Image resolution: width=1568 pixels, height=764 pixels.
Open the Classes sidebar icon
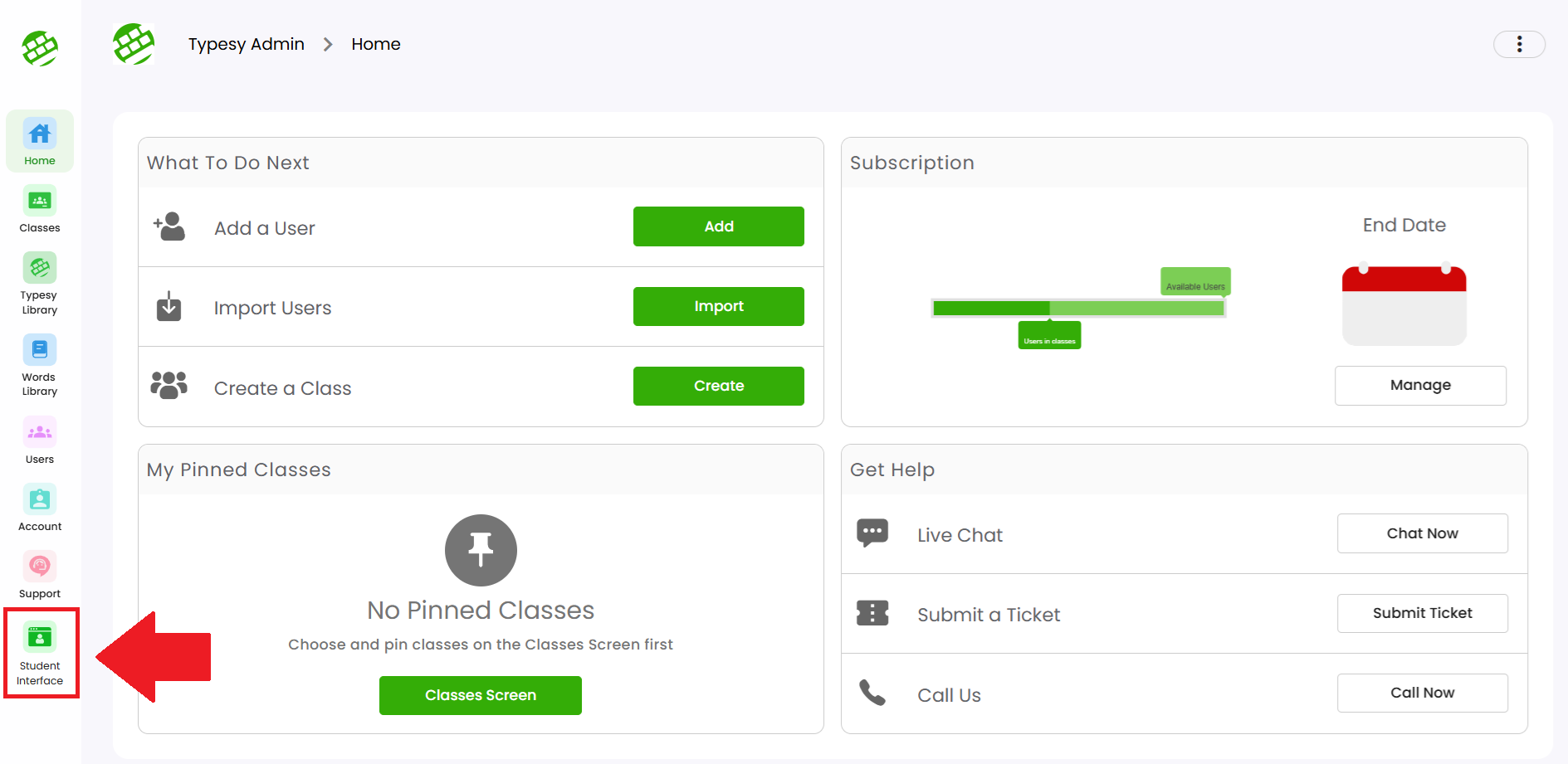click(40, 210)
